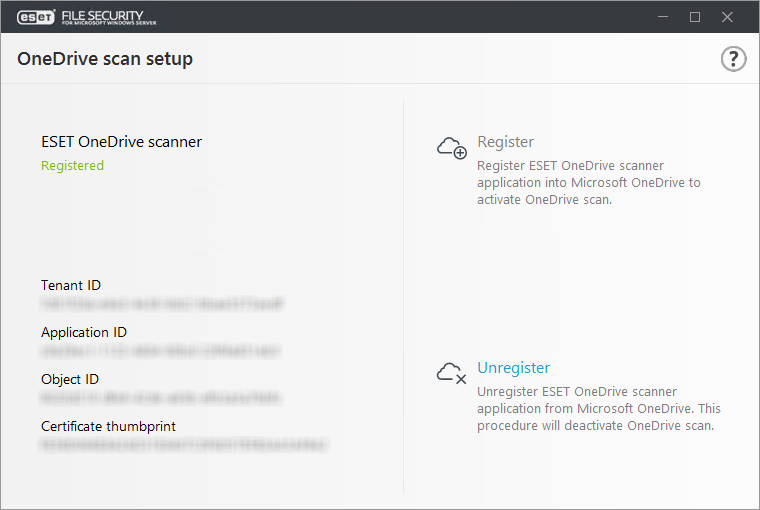
Task: Maximize the ESET File Security window
Action: click(x=695, y=17)
